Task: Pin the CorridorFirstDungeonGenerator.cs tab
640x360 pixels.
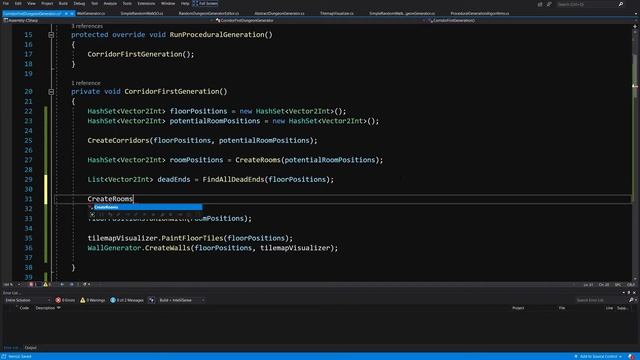Action: click(x=66, y=13)
